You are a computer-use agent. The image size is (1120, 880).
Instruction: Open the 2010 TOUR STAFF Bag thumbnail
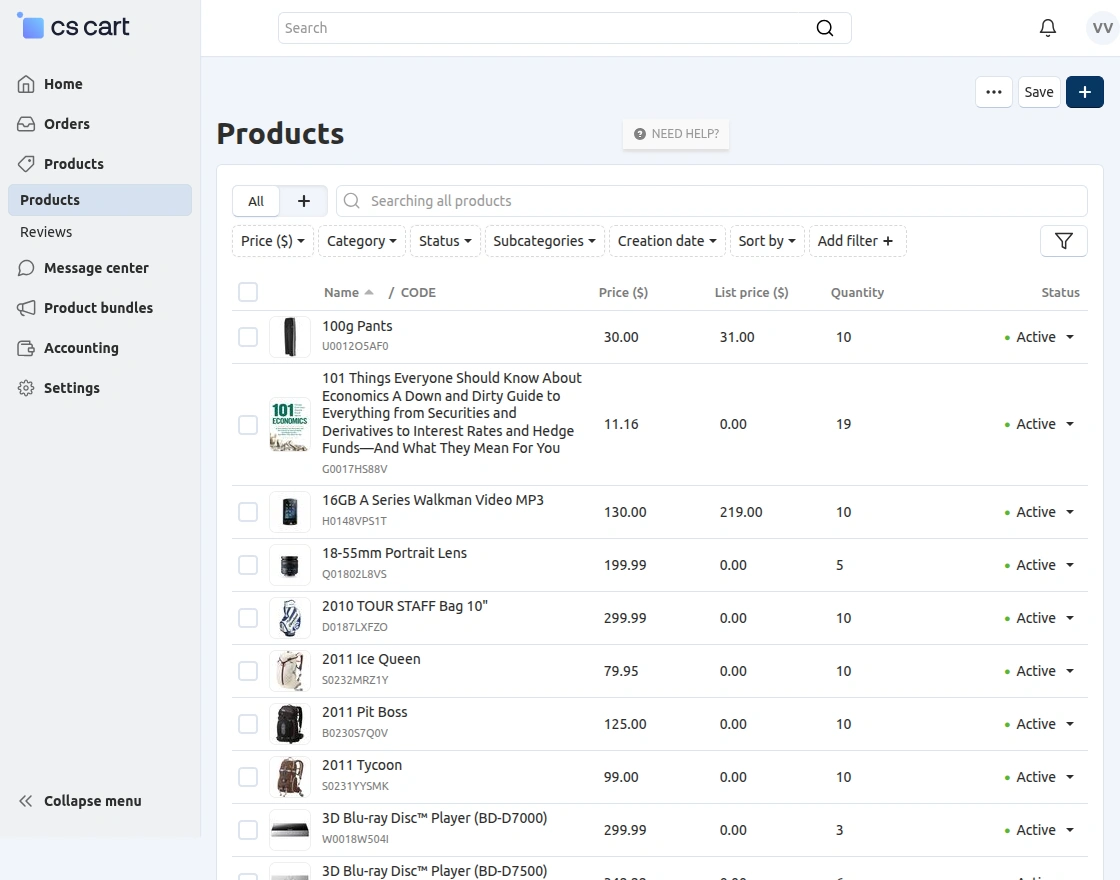[289, 618]
